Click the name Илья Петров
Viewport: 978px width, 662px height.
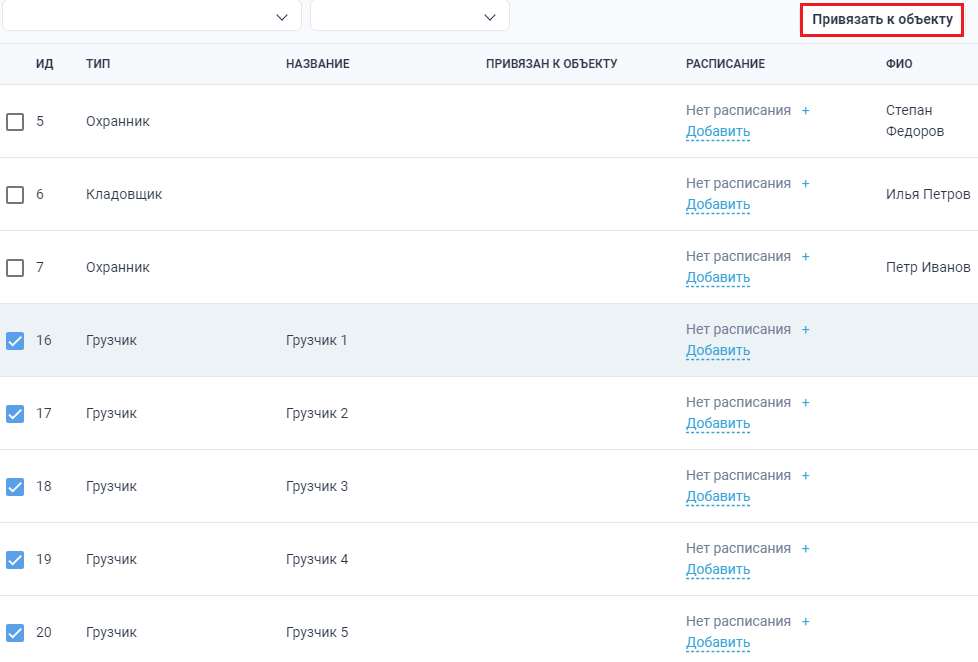coord(928,195)
